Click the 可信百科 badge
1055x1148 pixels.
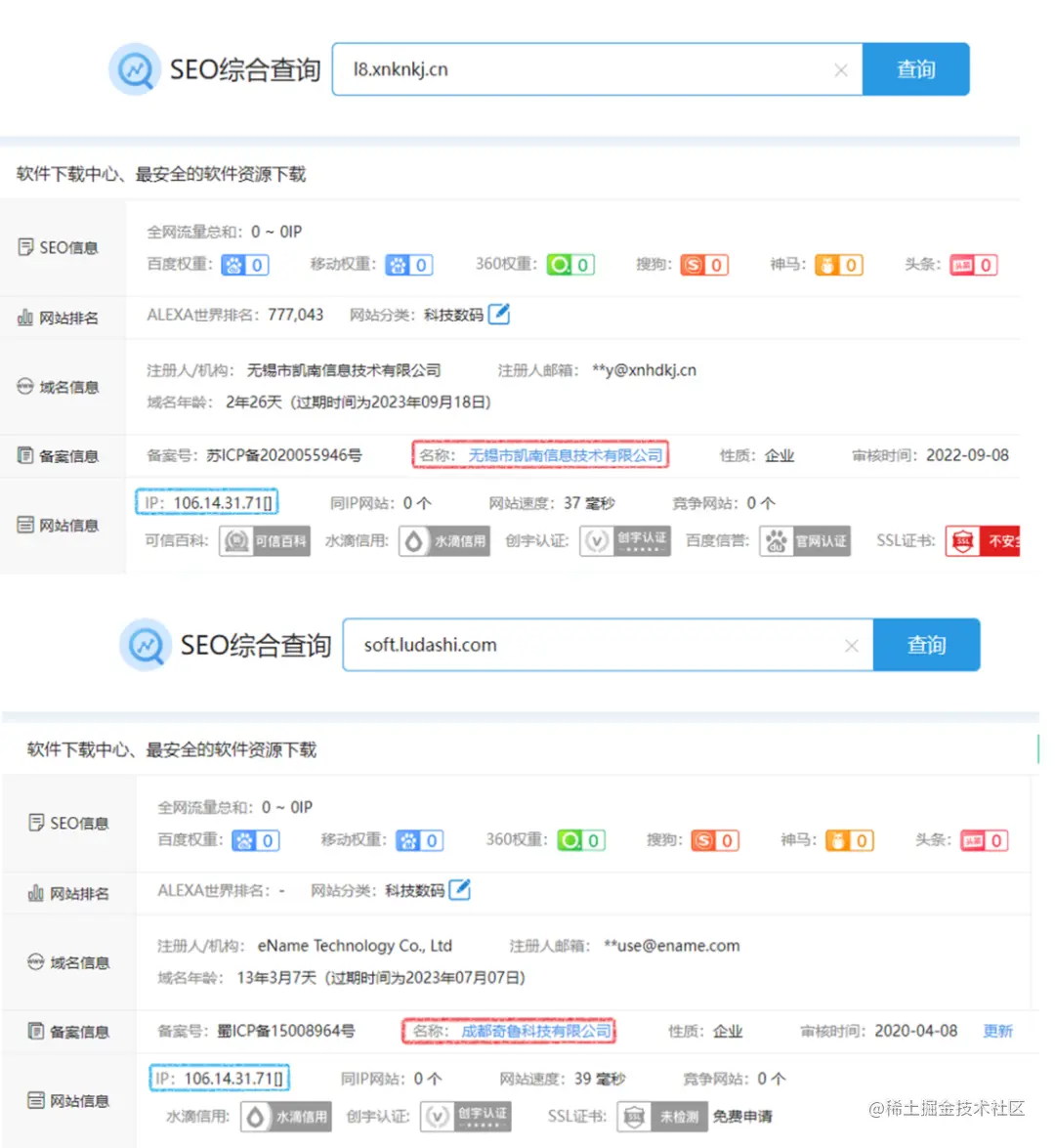click(265, 541)
